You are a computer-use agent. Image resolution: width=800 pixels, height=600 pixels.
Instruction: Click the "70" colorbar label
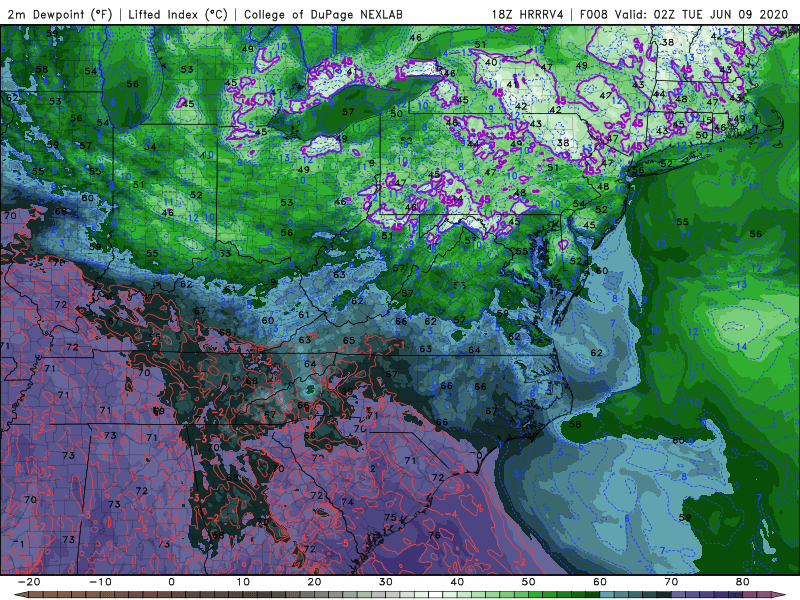[671, 582]
